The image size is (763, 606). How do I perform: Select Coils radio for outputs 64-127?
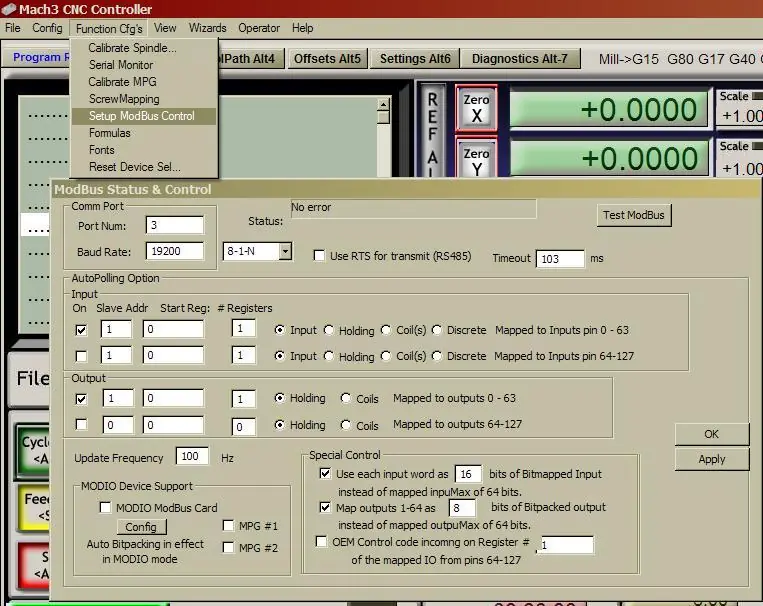(x=345, y=425)
